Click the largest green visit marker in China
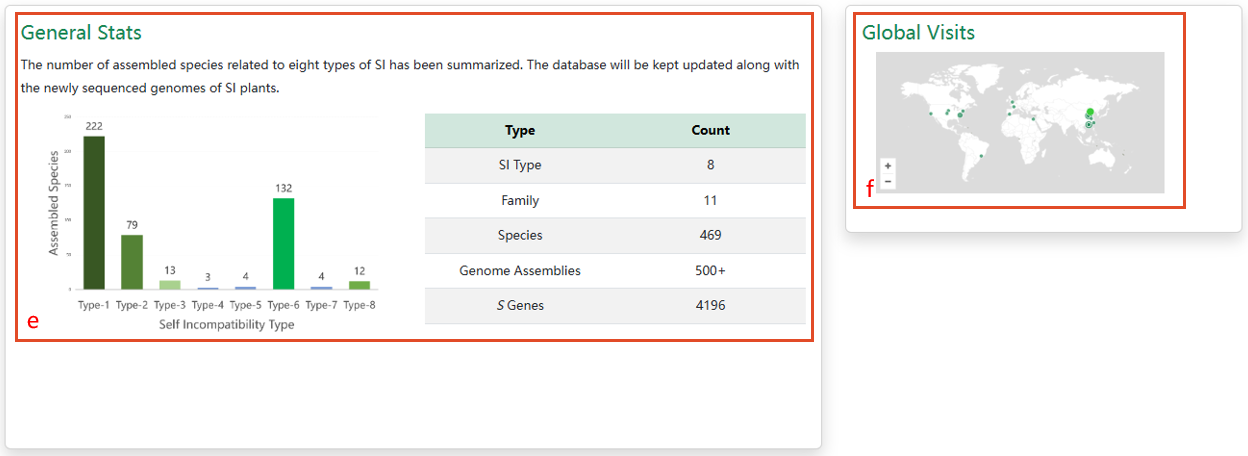 tap(1089, 113)
